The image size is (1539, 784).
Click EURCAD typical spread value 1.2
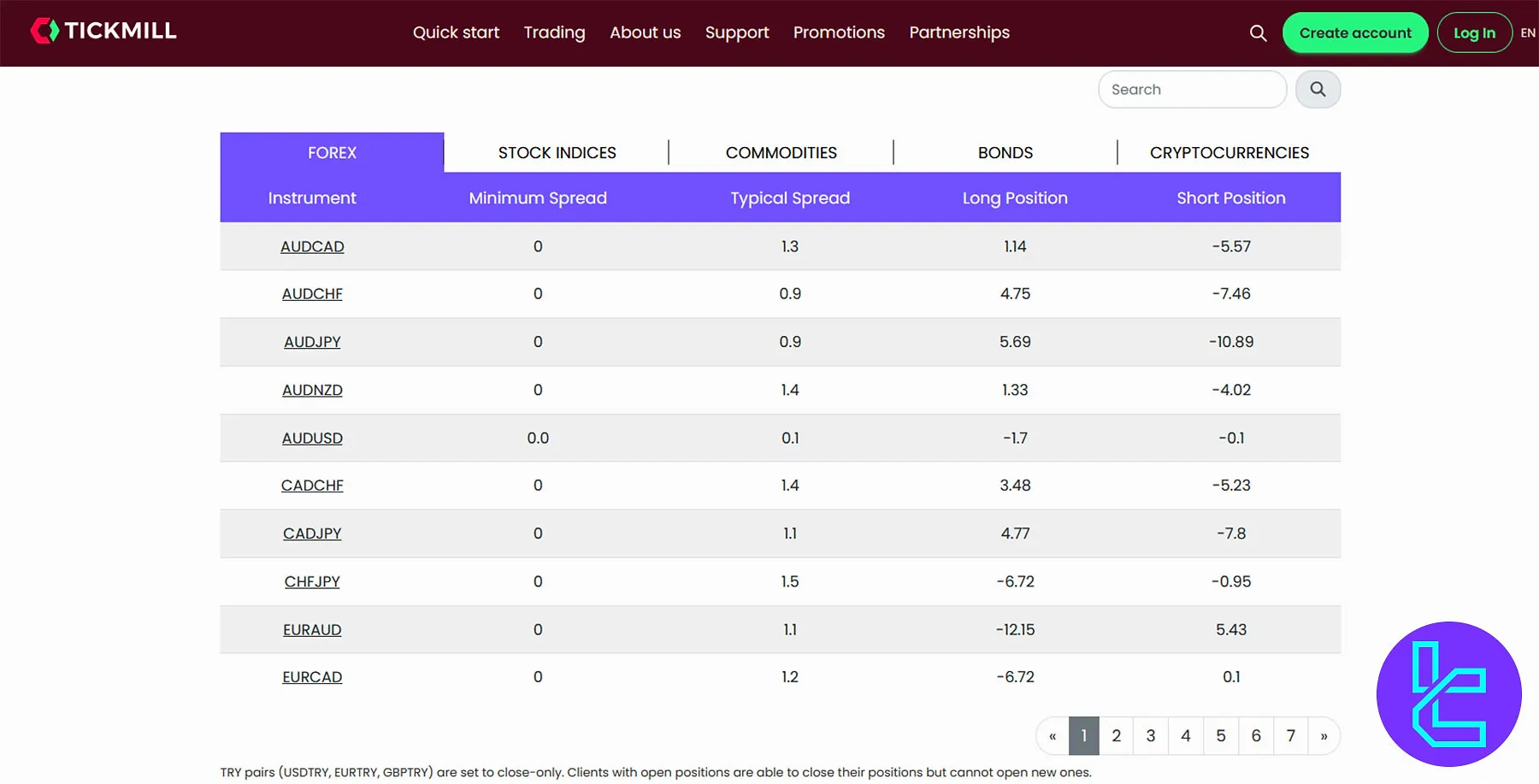point(790,676)
